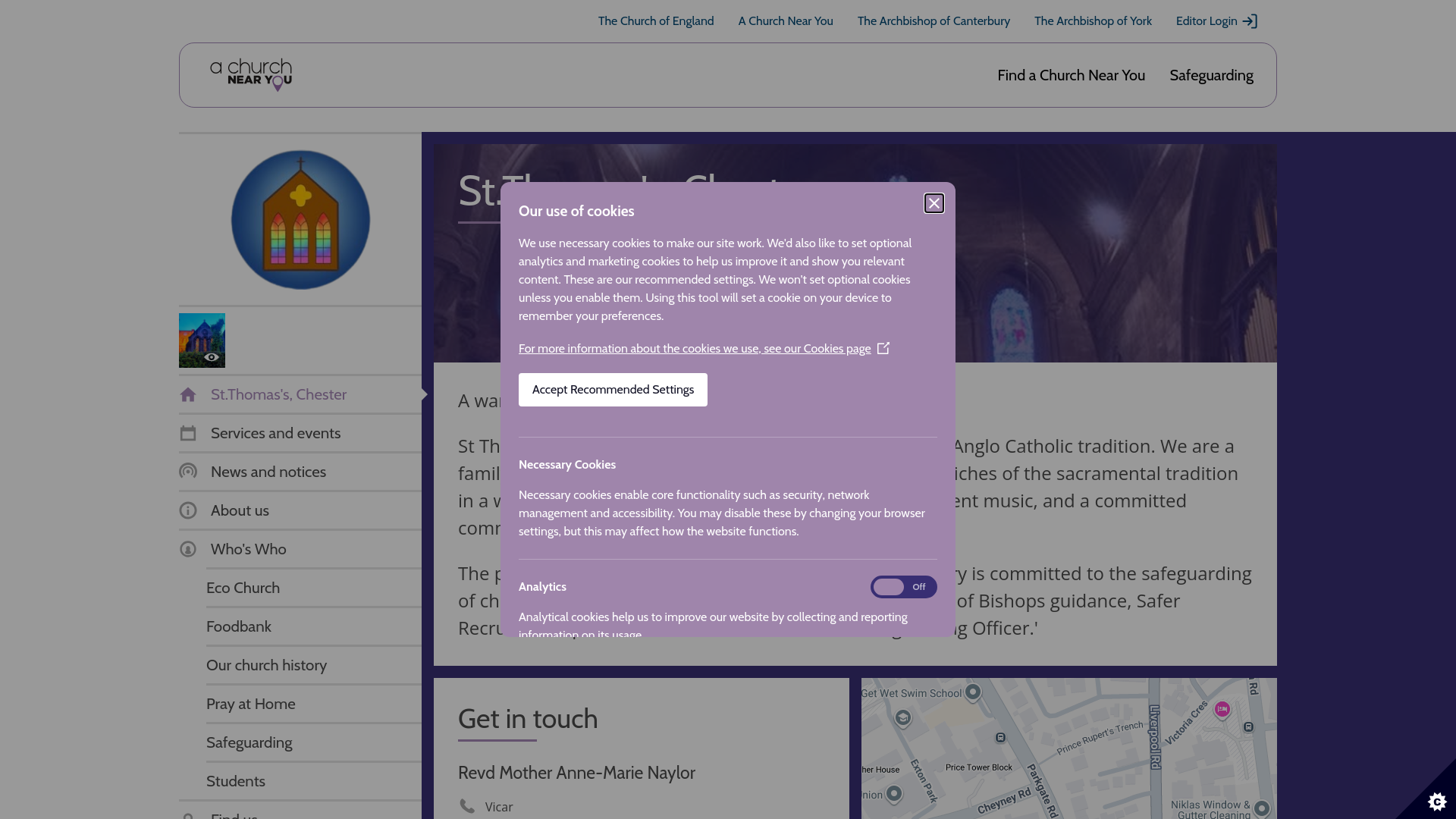Click the external link icon beside Cookies page

point(883,348)
